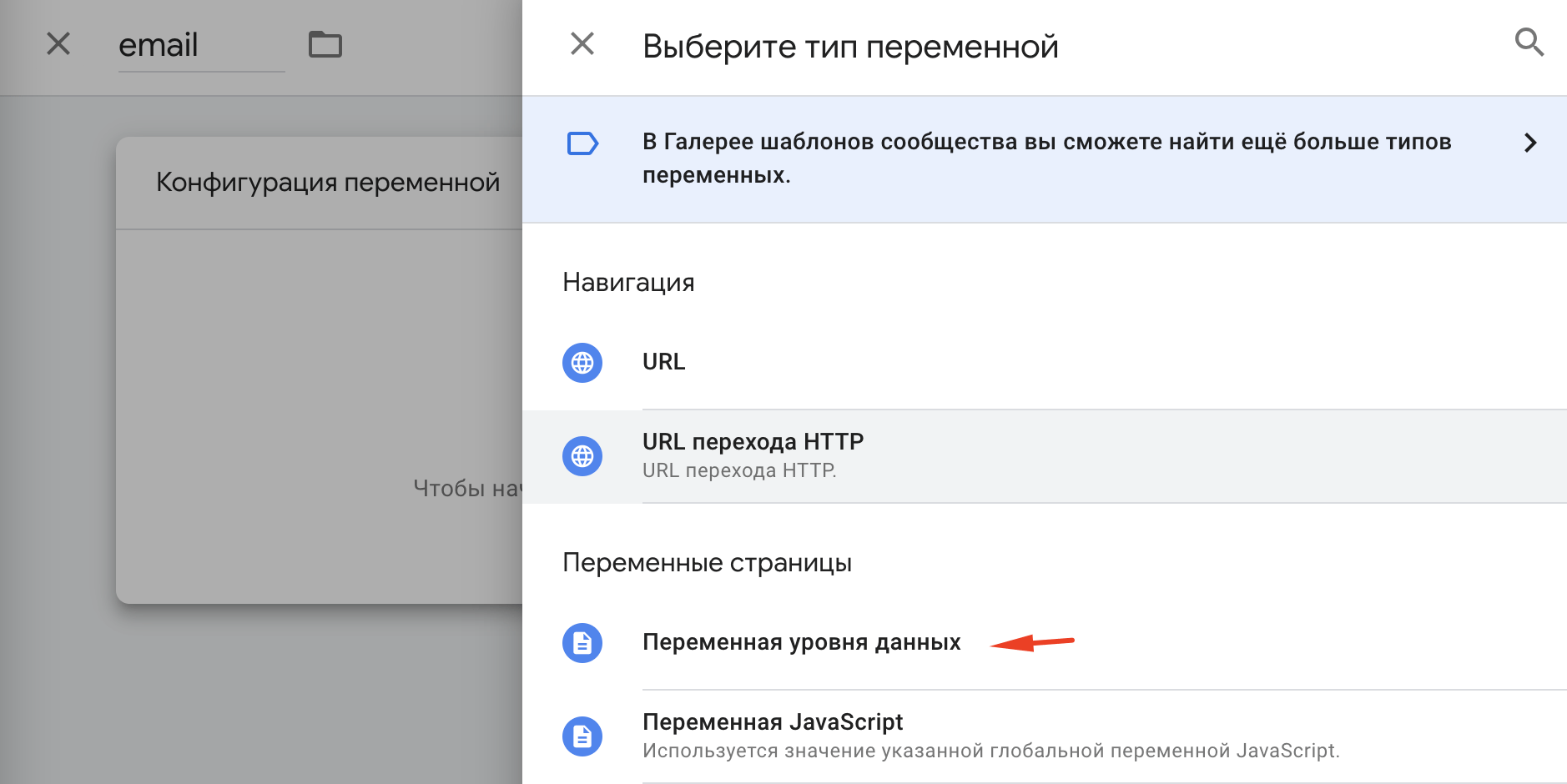This screenshot has width=1567, height=784.
Task: Click the folder icon next to email
Action: [x=325, y=44]
